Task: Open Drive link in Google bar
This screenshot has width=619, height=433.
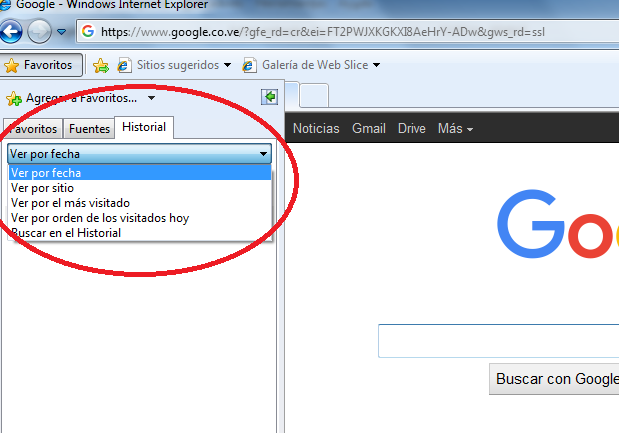Action: point(412,128)
